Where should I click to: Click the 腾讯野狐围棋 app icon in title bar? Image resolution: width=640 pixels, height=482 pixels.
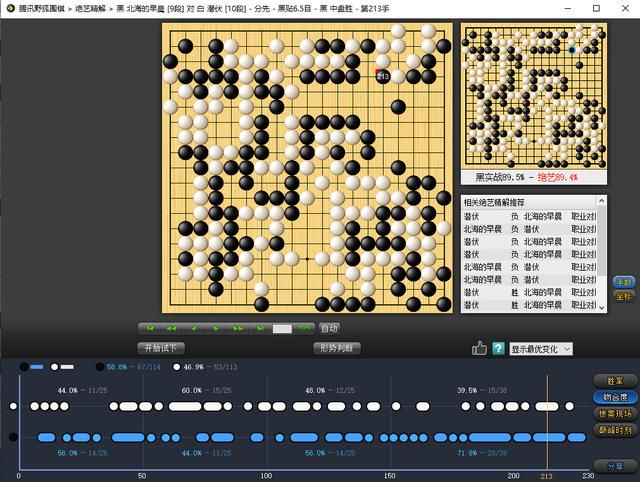(x=10, y=8)
